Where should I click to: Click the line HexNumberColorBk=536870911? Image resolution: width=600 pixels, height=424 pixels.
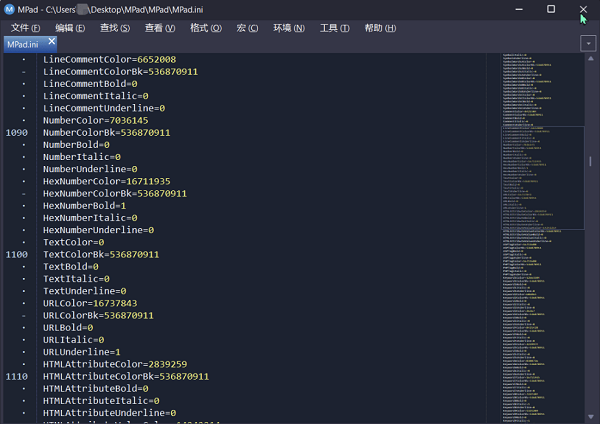tap(115, 194)
